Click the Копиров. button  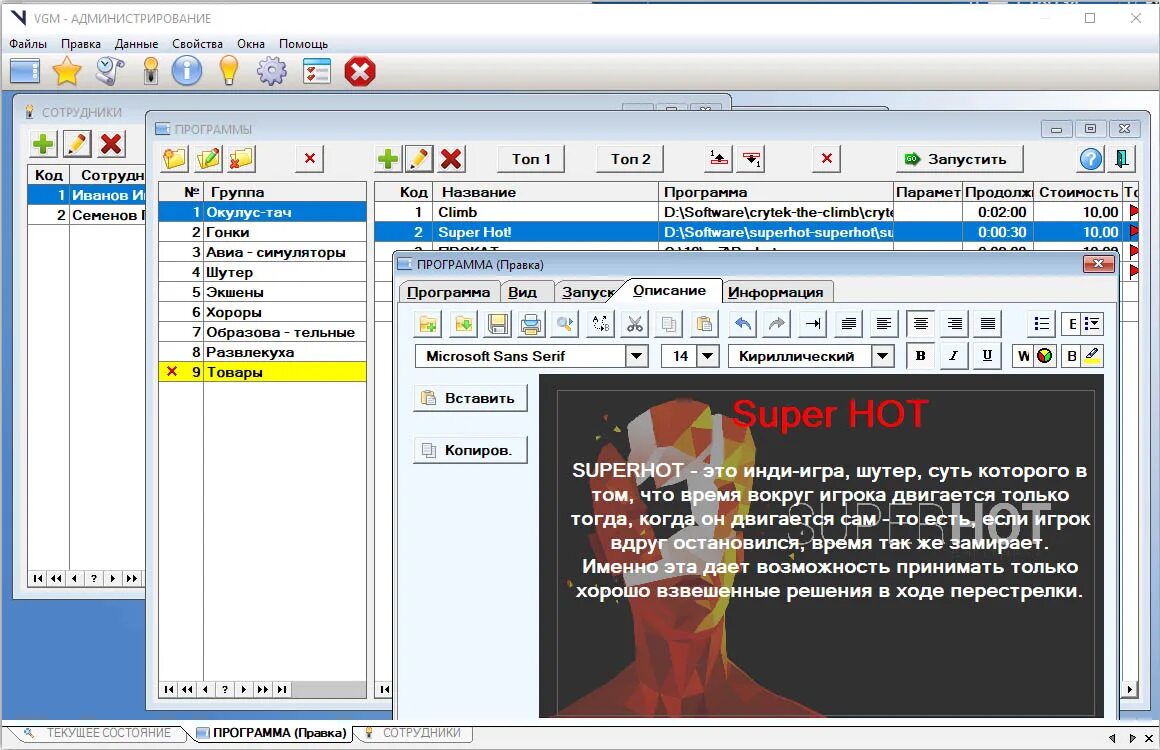[x=471, y=450]
